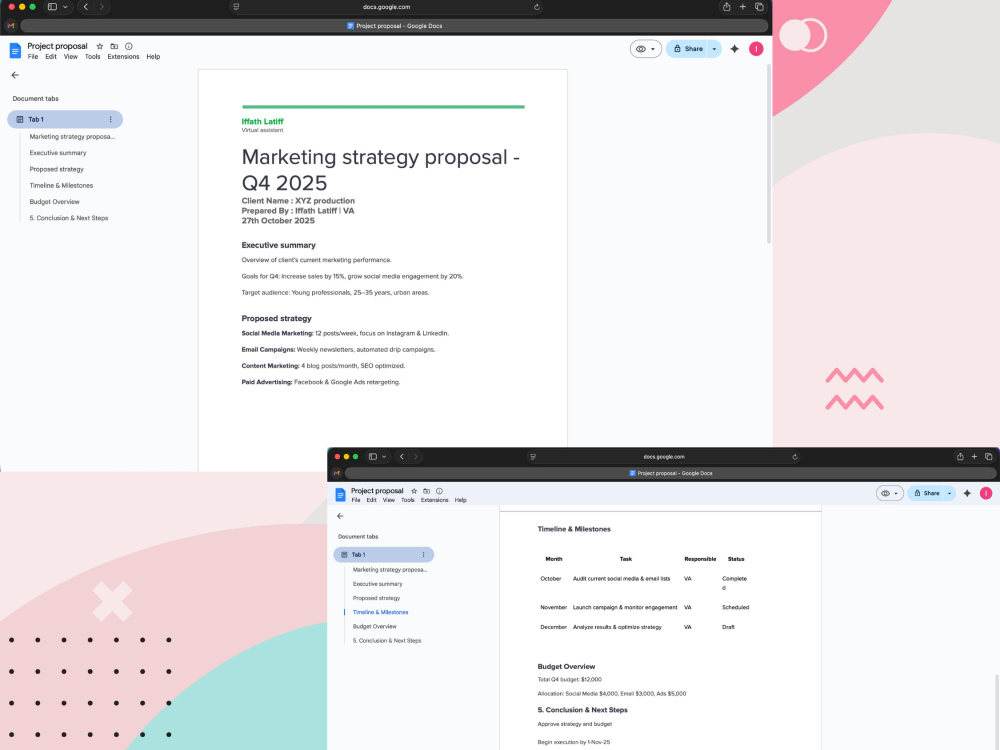Open the account avatar in the top window
The height and width of the screenshot is (750, 1000).
[756, 48]
